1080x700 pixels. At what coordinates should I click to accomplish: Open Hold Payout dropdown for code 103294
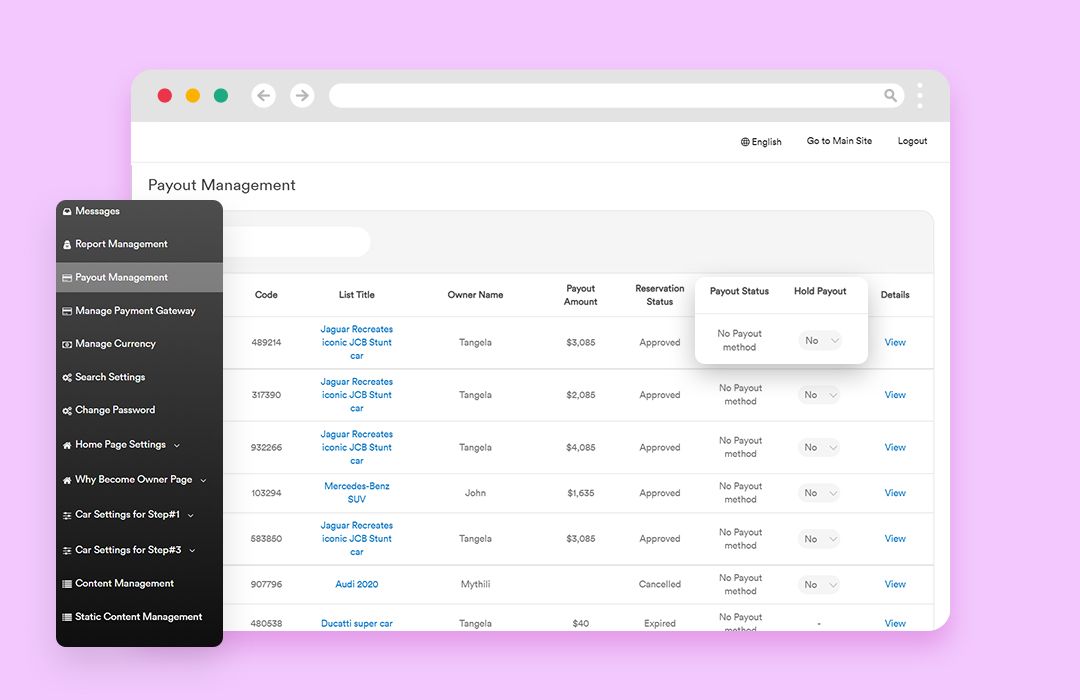(819, 493)
